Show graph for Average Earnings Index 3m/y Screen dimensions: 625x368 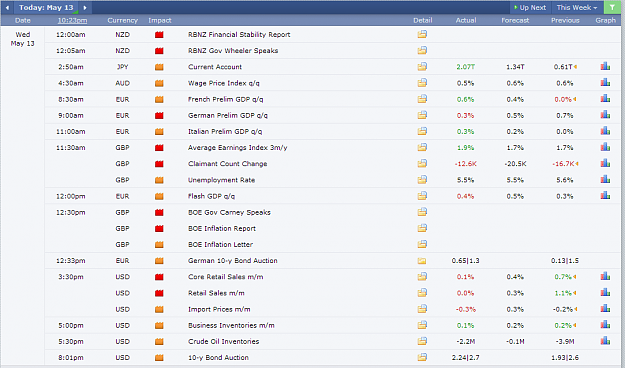(605, 147)
